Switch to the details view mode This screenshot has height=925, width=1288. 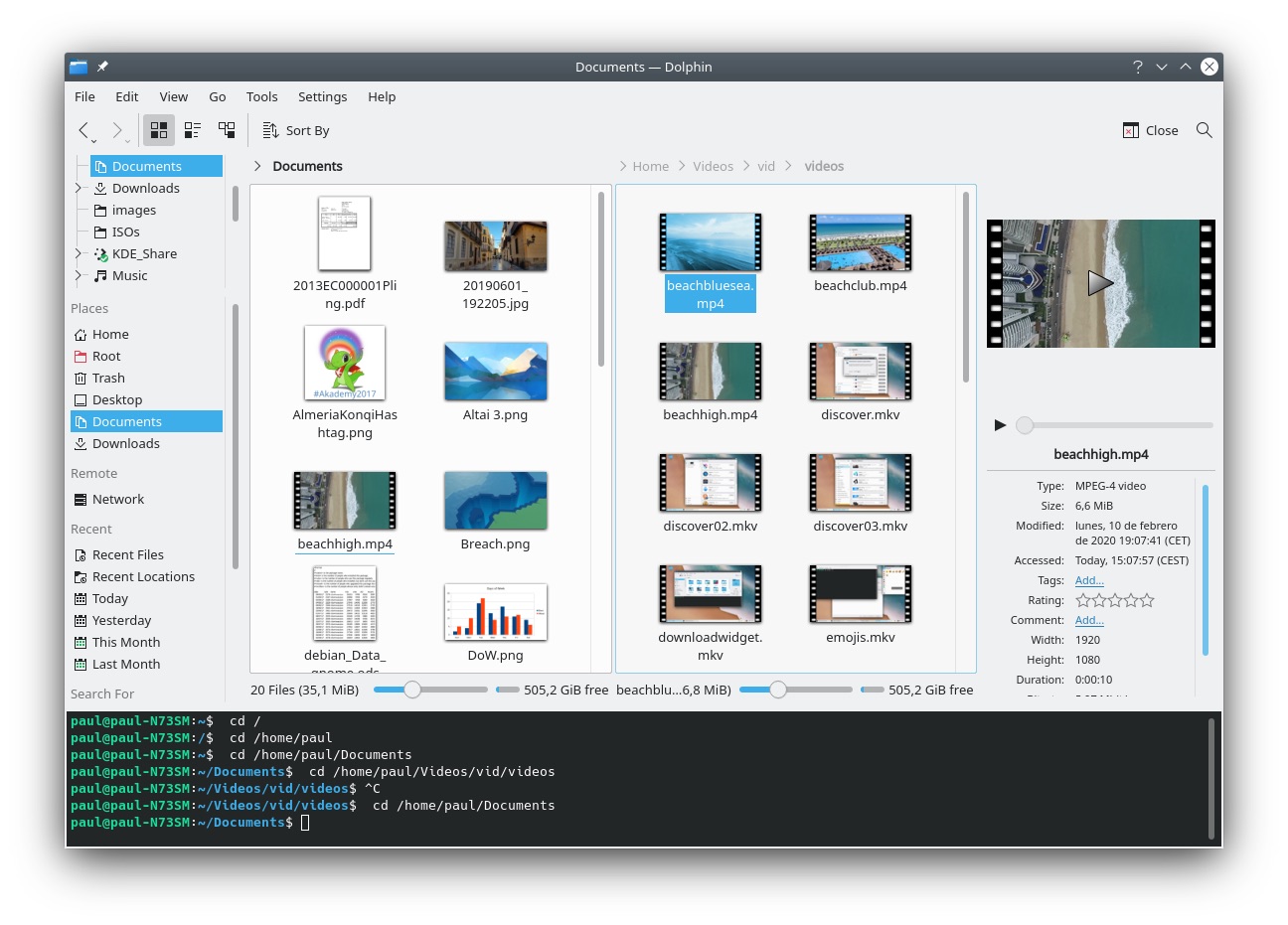(226, 130)
